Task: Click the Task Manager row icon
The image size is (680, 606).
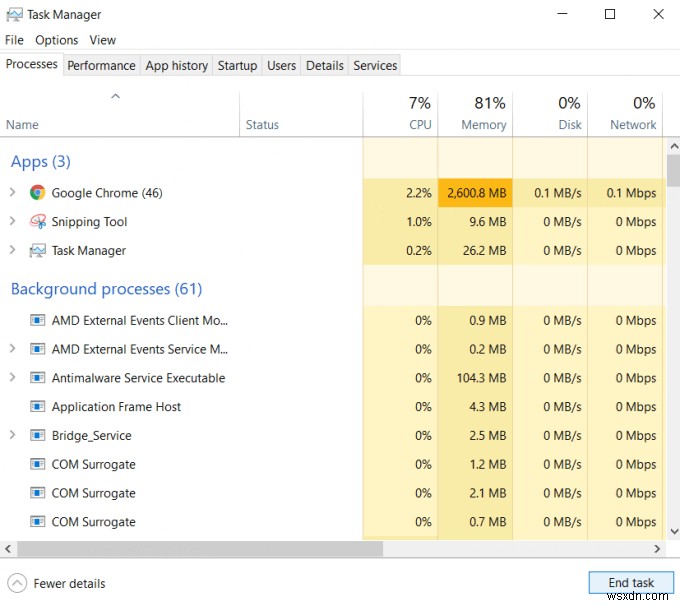Action: point(37,250)
